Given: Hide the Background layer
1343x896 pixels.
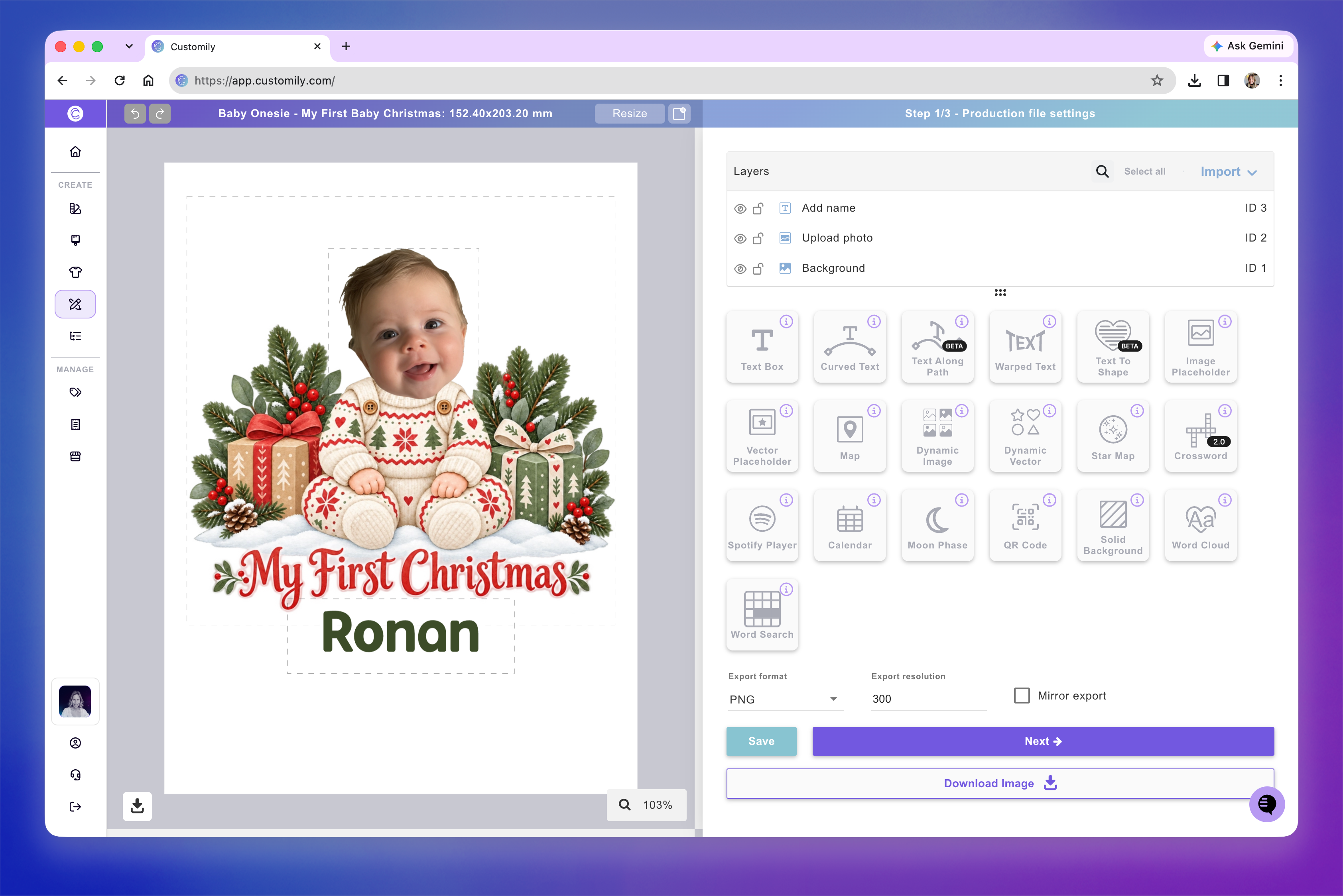Looking at the screenshot, I should click(740, 269).
